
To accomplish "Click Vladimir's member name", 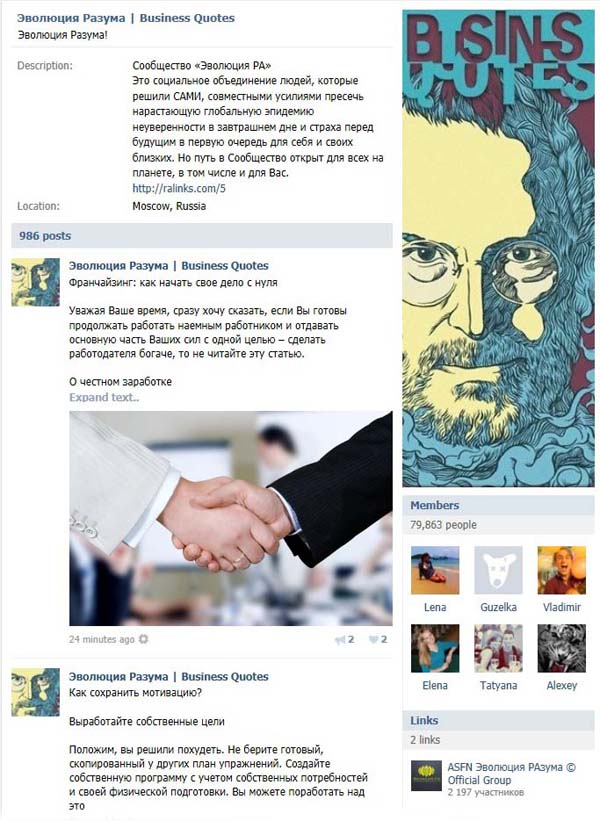I will coord(561,607).
